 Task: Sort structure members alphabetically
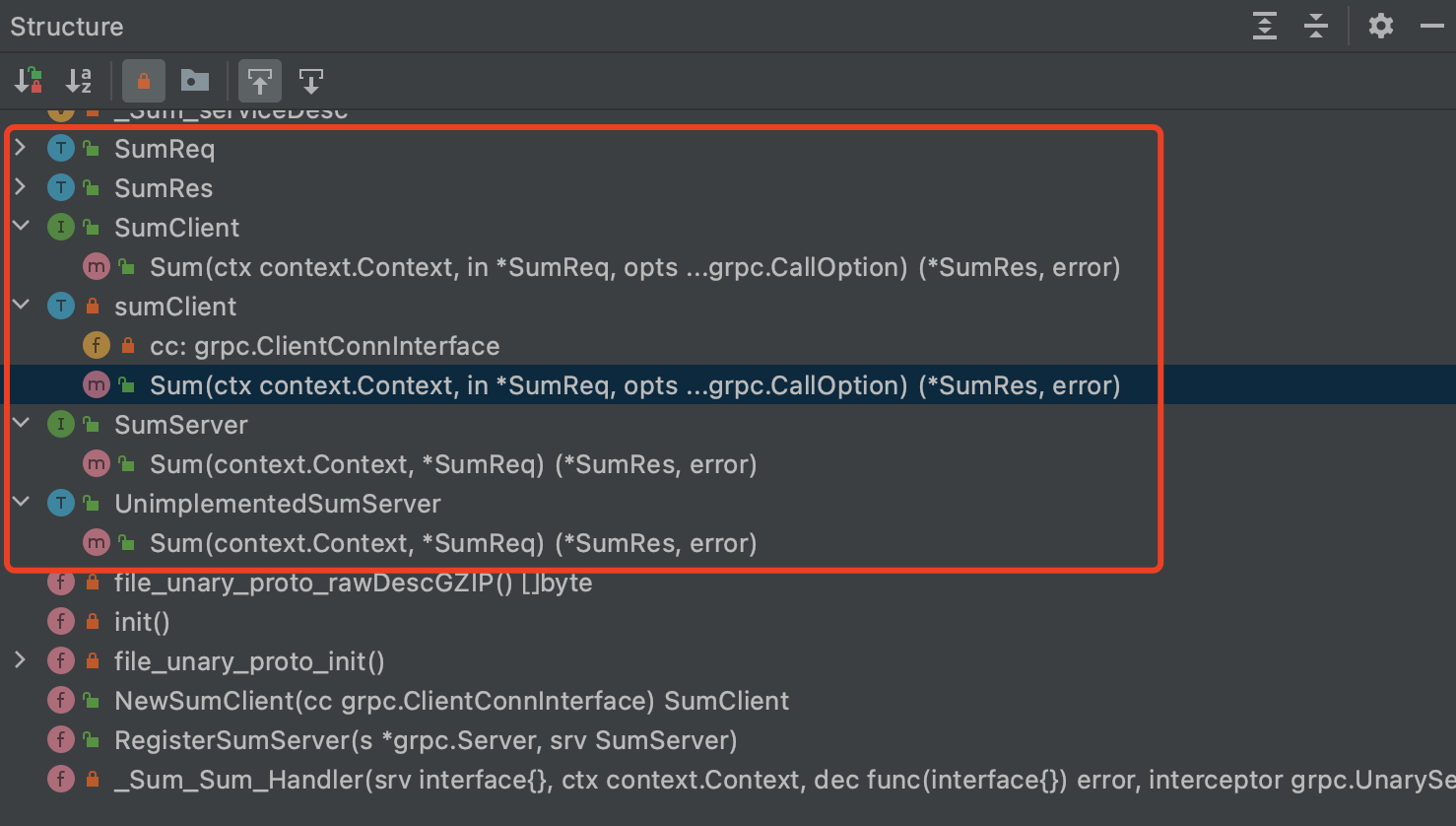click(79, 81)
